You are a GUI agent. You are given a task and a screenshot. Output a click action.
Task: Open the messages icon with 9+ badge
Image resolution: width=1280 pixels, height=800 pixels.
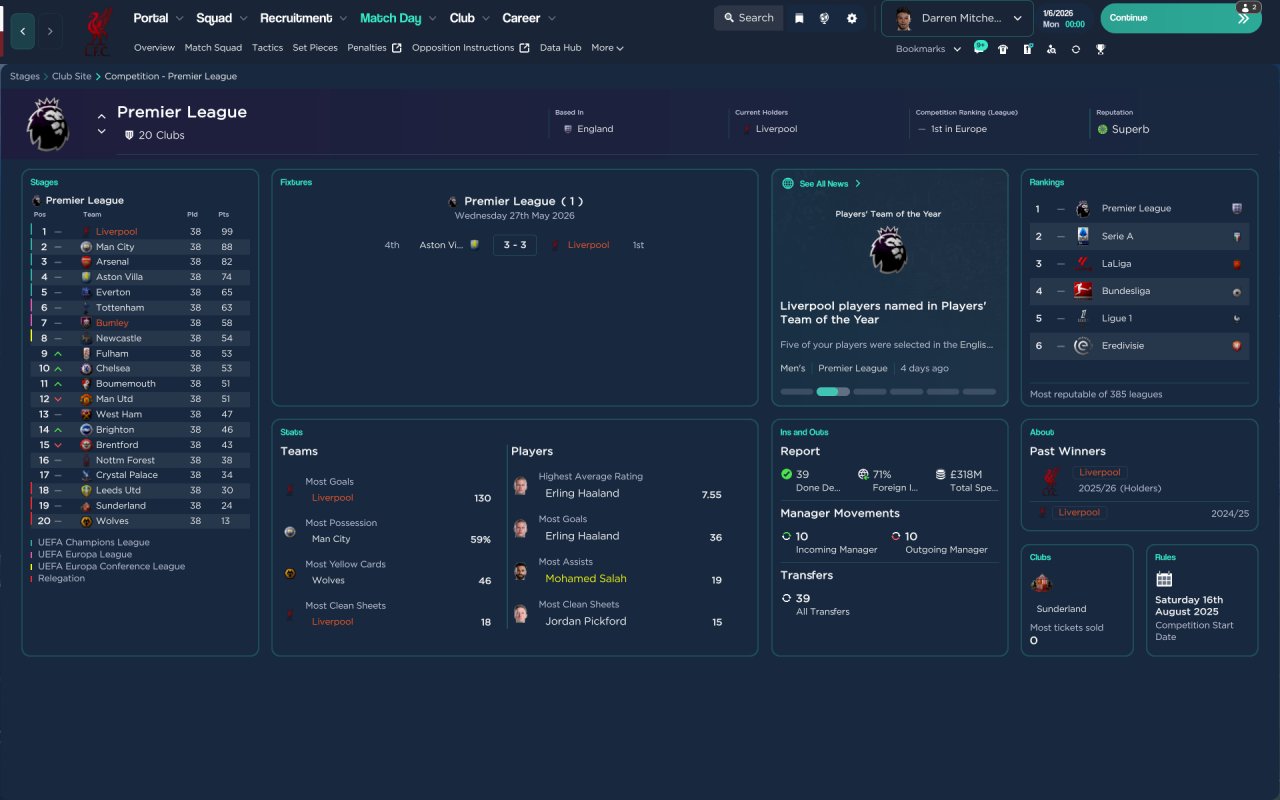[x=979, y=48]
